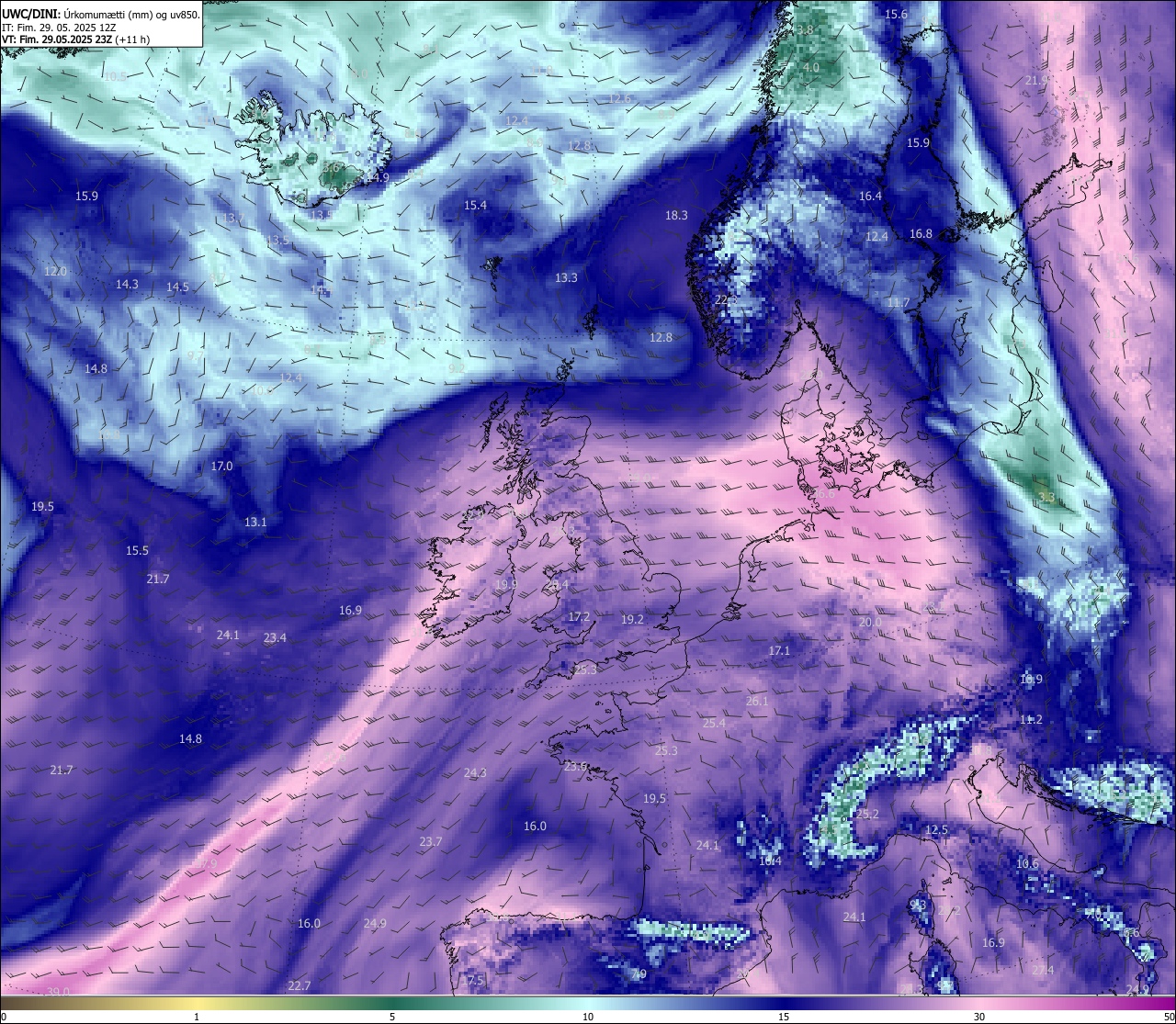Click the 12.6 value on the map

(x=620, y=98)
